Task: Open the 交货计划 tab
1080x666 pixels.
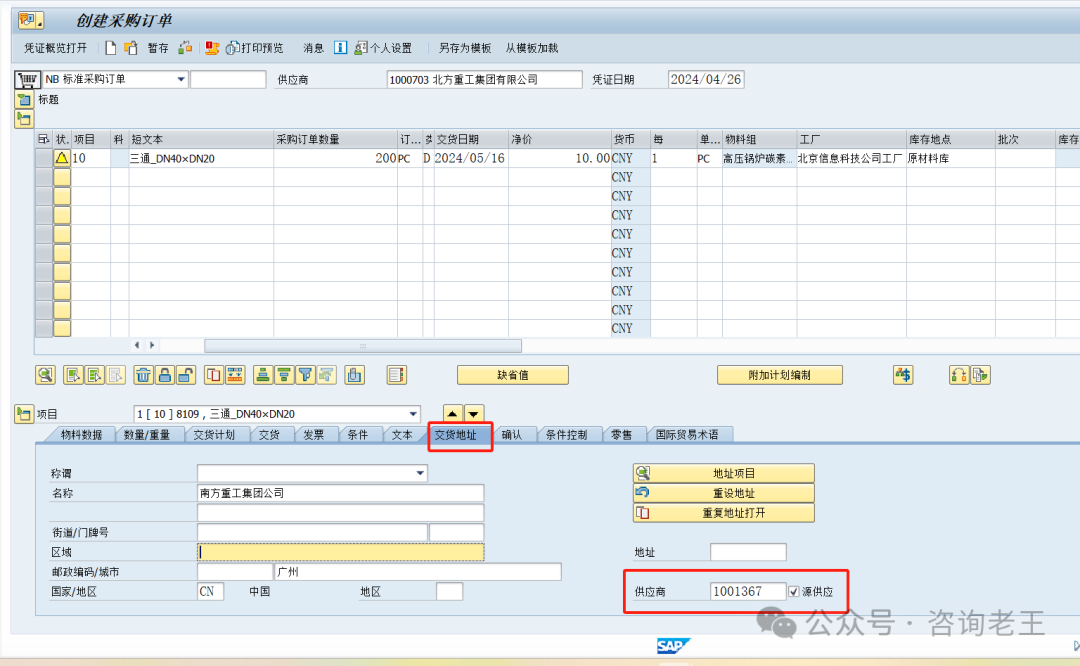Action: pos(214,435)
